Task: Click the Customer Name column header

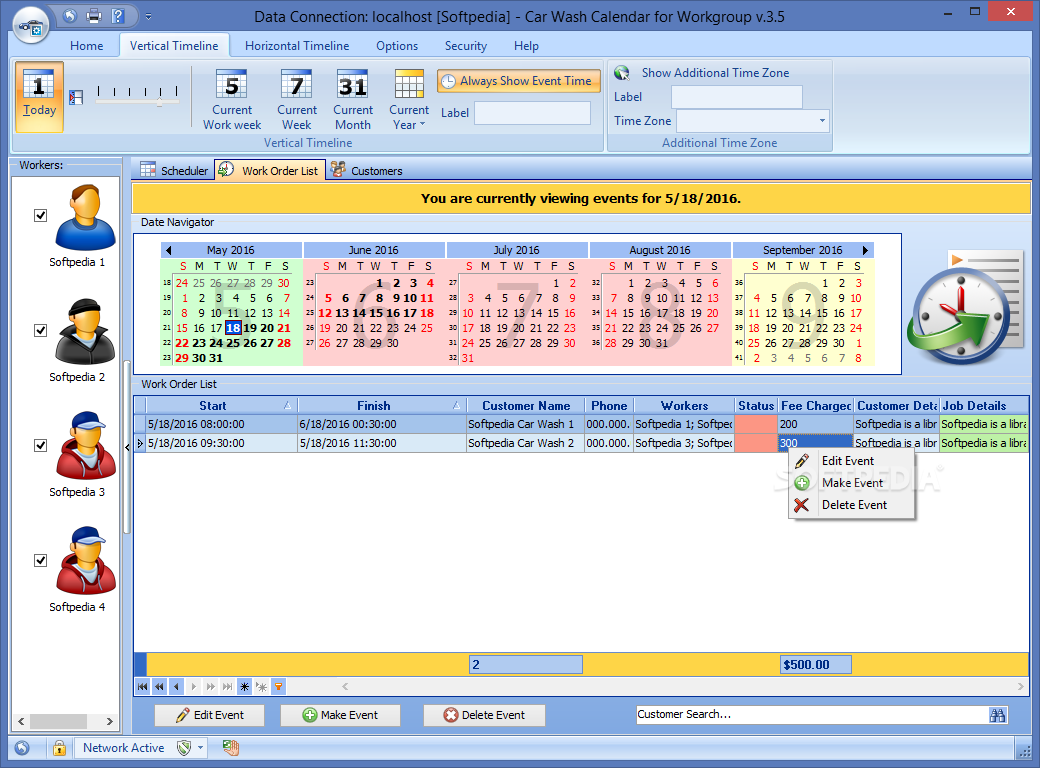Action: 526,405
